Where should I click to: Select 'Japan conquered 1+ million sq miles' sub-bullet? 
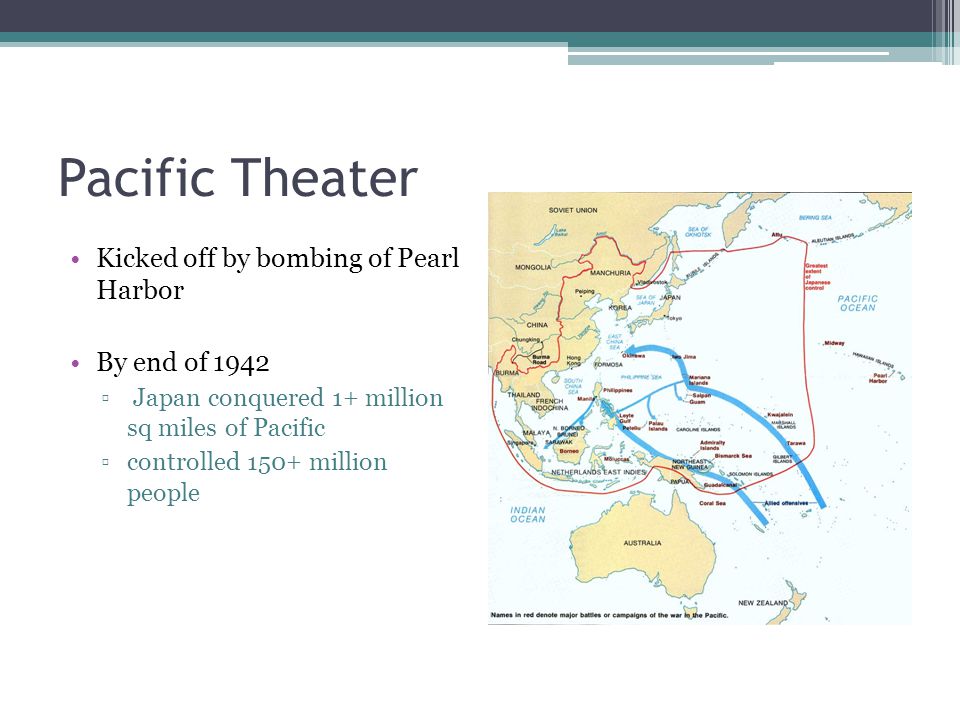[x=285, y=413]
